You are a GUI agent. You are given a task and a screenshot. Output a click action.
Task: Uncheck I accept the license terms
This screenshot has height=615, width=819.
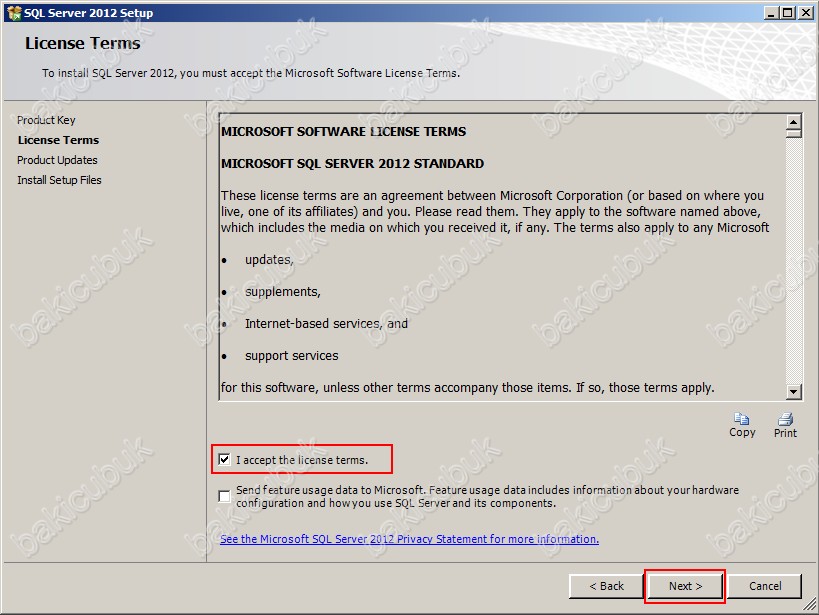click(x=225, y=459)
